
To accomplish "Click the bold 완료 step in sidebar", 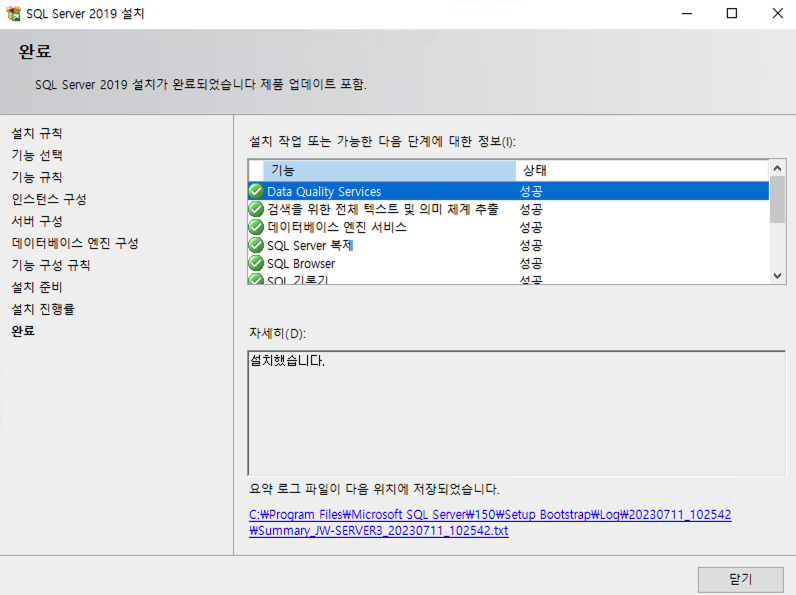I will pos(23,331).
